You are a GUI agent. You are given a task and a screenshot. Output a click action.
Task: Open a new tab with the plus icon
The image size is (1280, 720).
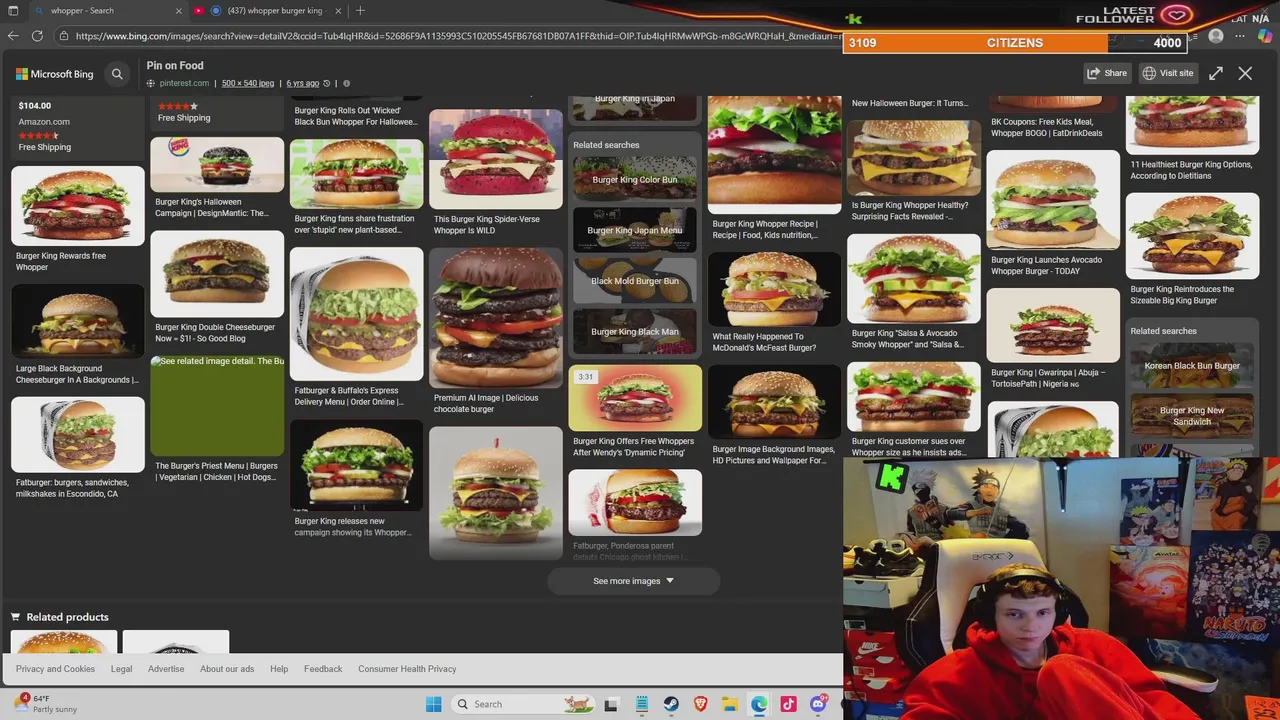coord(360,10)
